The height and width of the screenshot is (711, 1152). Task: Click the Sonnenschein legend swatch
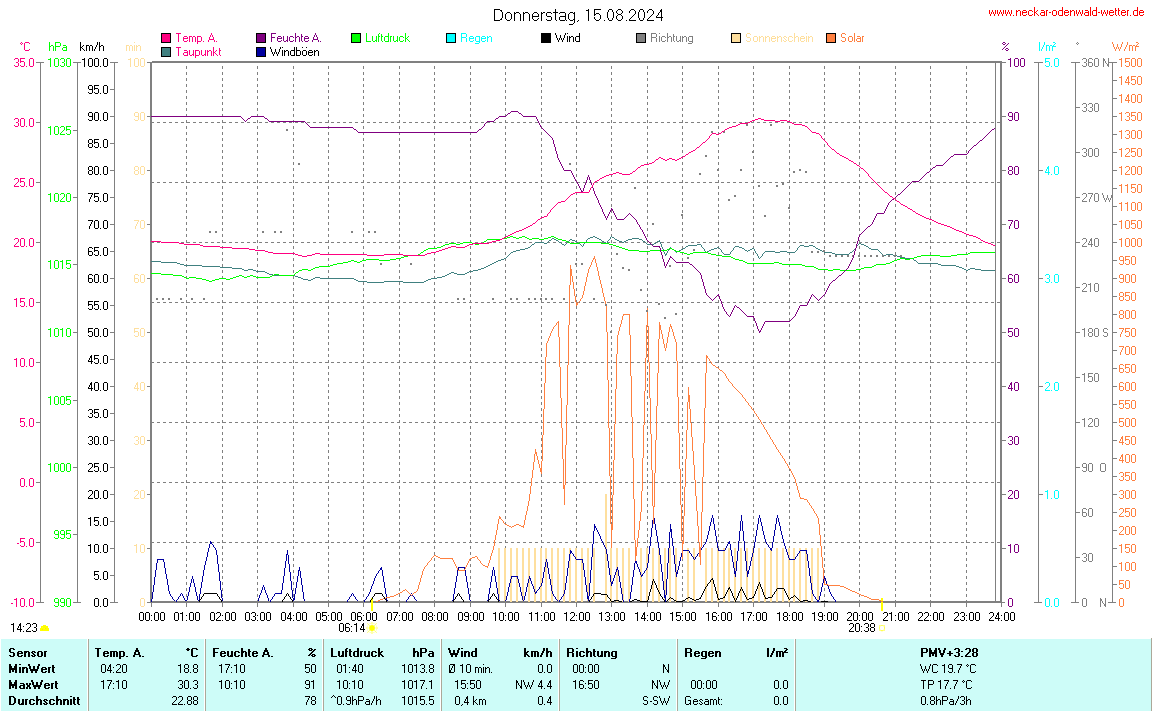736,38
